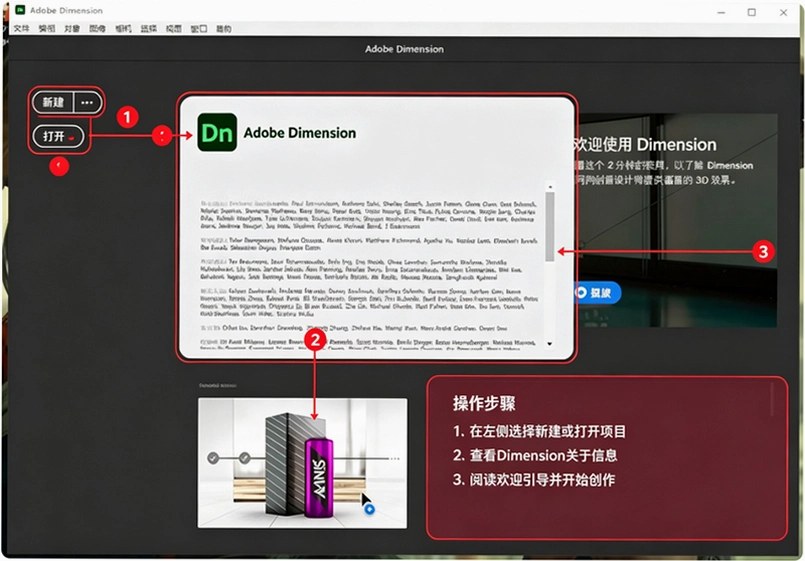Open the 对象 (Object) menu

(72, 29)
